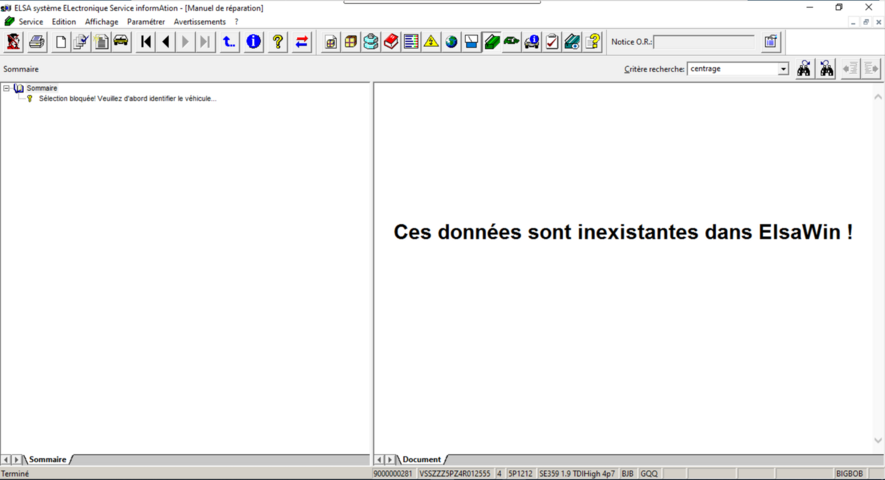Select the Sommaire tree root item
The width and height of the screenshot is (885, 480).
tap(42, 88)
